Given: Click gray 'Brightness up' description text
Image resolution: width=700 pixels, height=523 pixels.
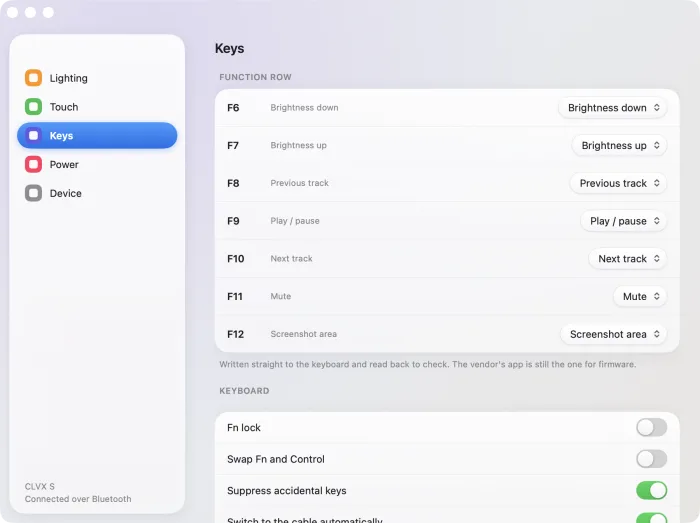Looking at the screenshot, I should tap(299, 145).
